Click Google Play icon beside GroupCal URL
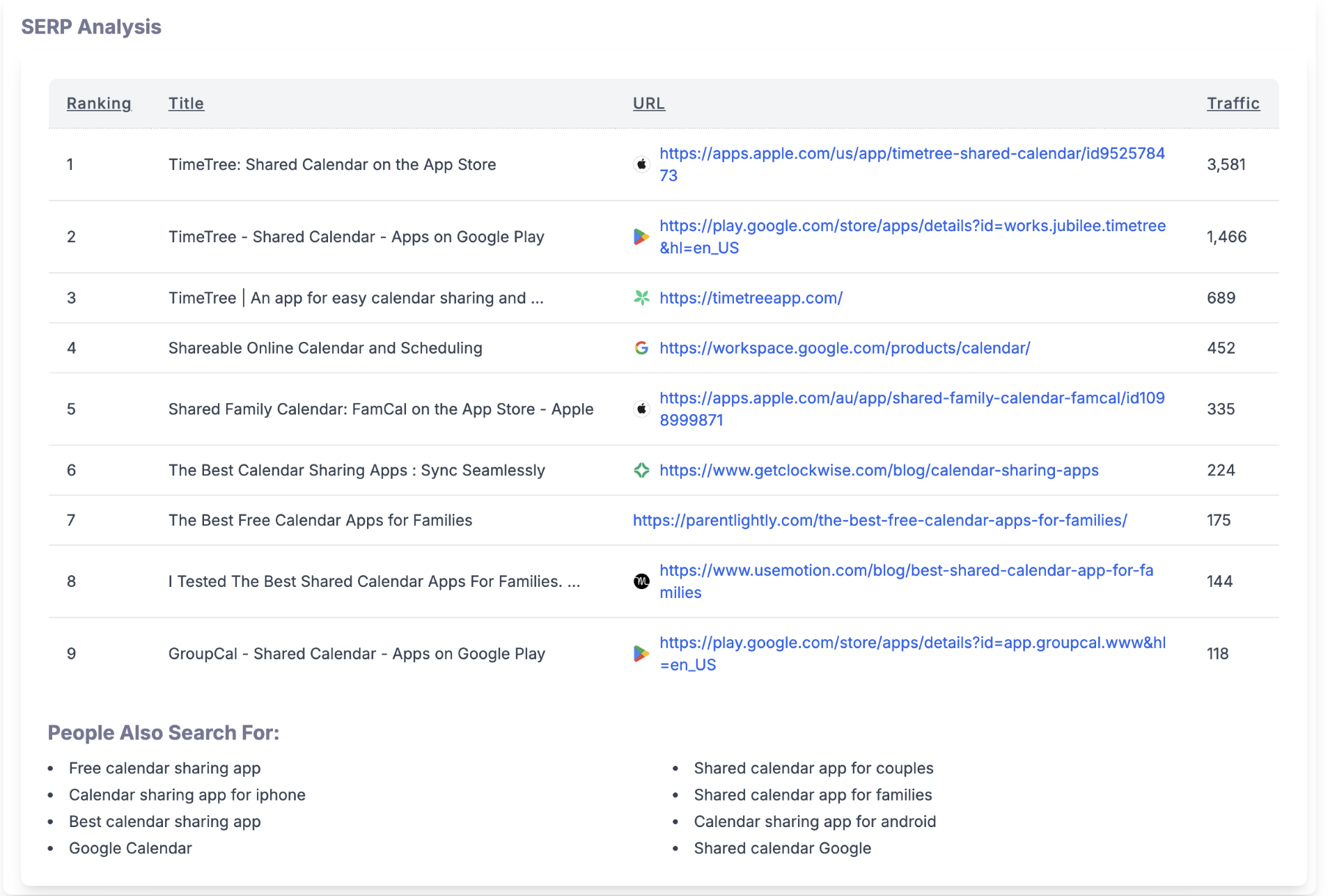This screenshot has height=896, width=1337. pos(641,654)
